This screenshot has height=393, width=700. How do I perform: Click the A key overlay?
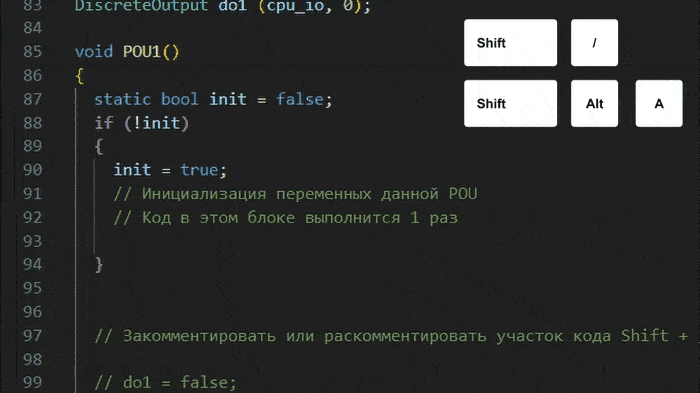point(659,104)
